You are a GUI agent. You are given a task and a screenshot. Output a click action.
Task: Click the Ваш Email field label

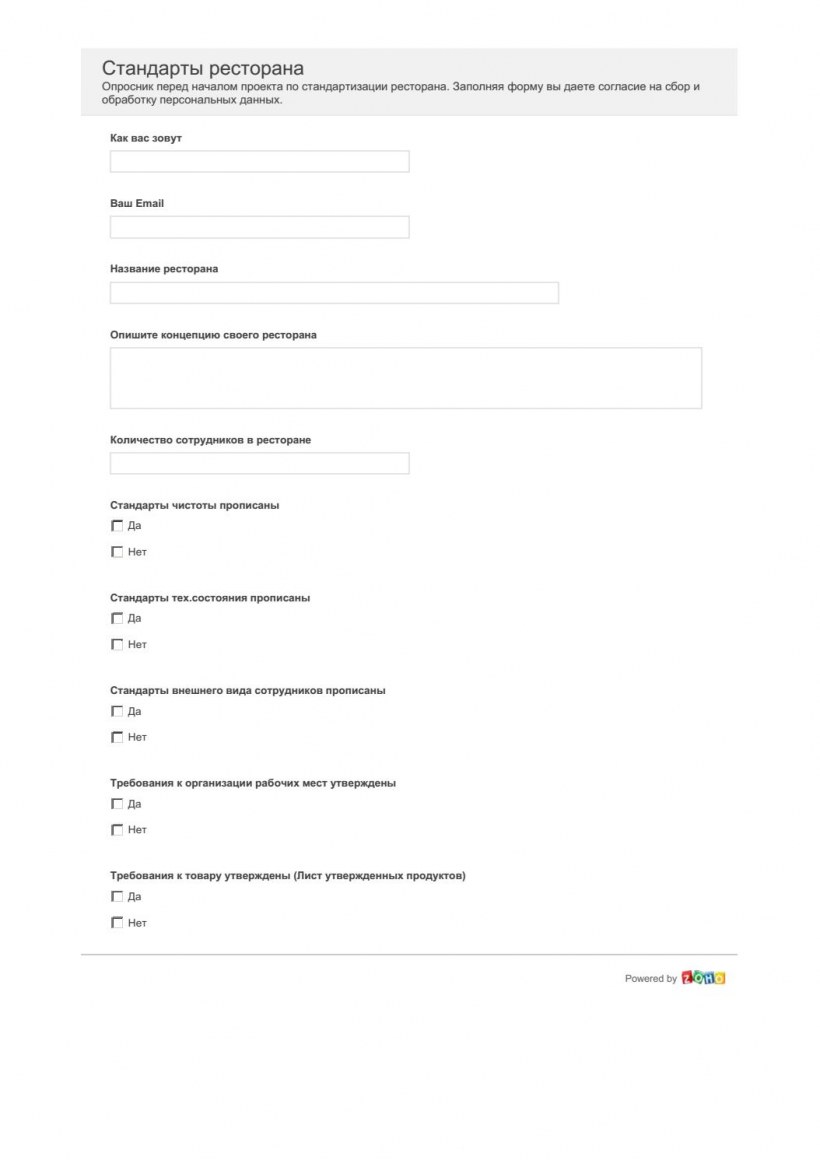pos(137,203)
